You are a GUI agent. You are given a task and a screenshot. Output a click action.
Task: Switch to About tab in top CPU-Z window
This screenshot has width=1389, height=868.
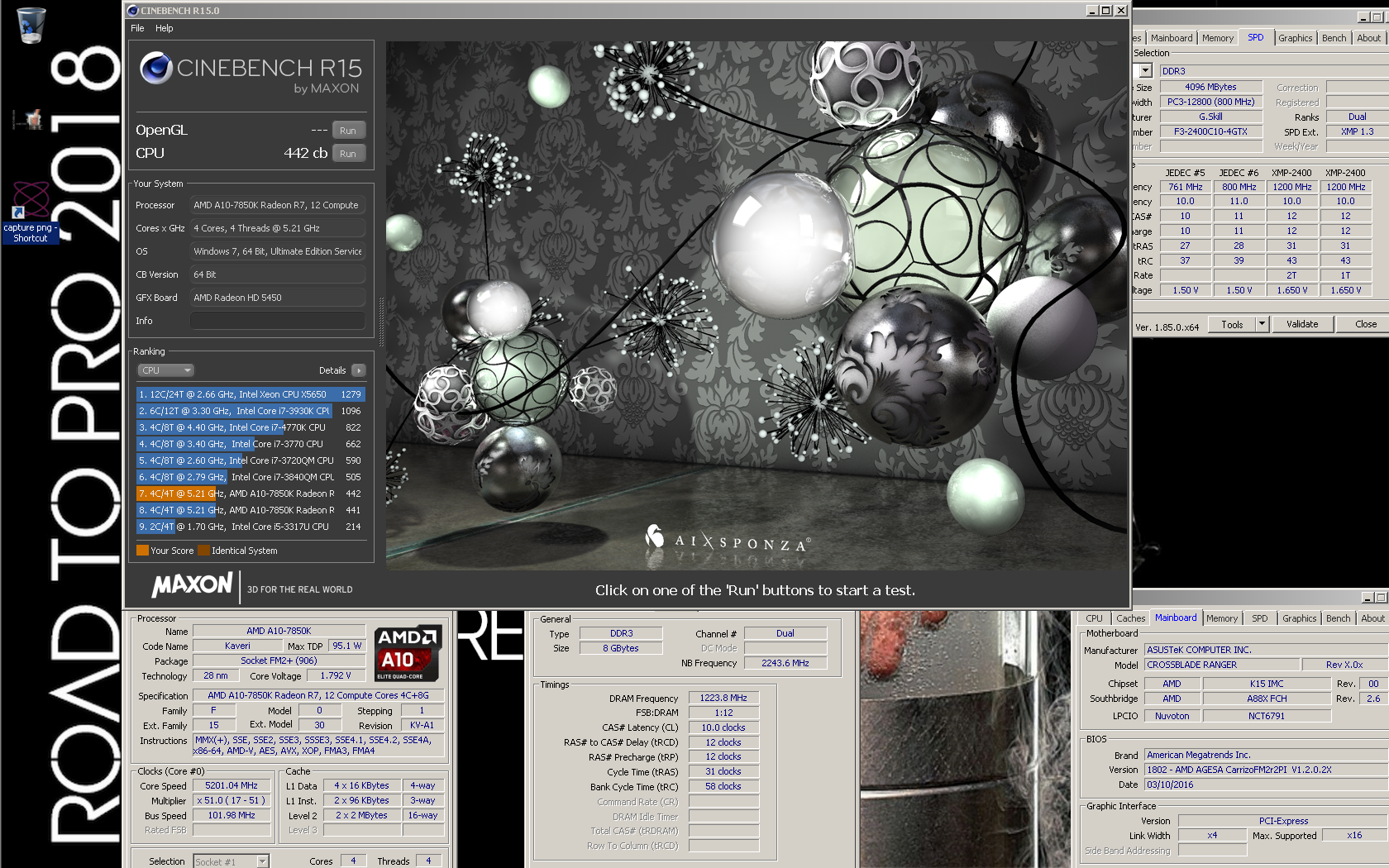click(1368, 38)
